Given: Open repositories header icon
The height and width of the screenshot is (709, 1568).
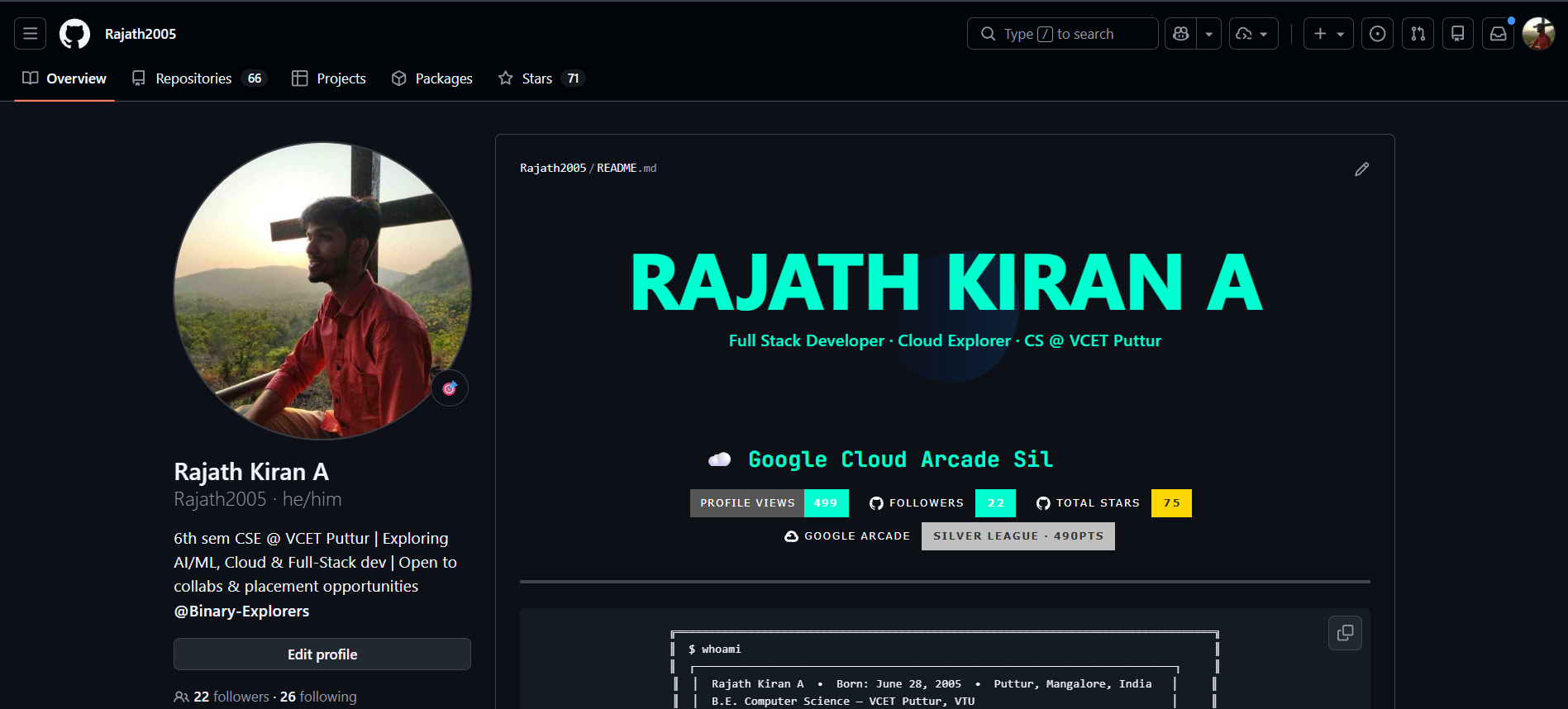Looking at the screenshot, I should click(x=1458, y=34).
